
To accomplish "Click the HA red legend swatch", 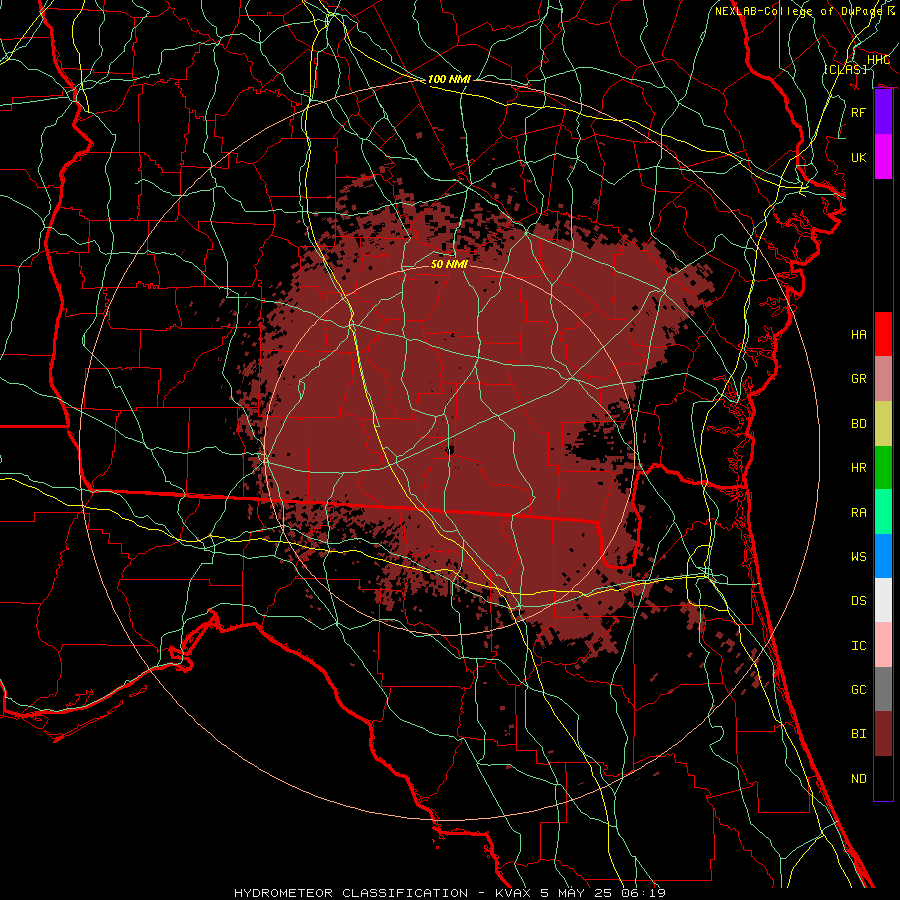I will tap(883, 334).
